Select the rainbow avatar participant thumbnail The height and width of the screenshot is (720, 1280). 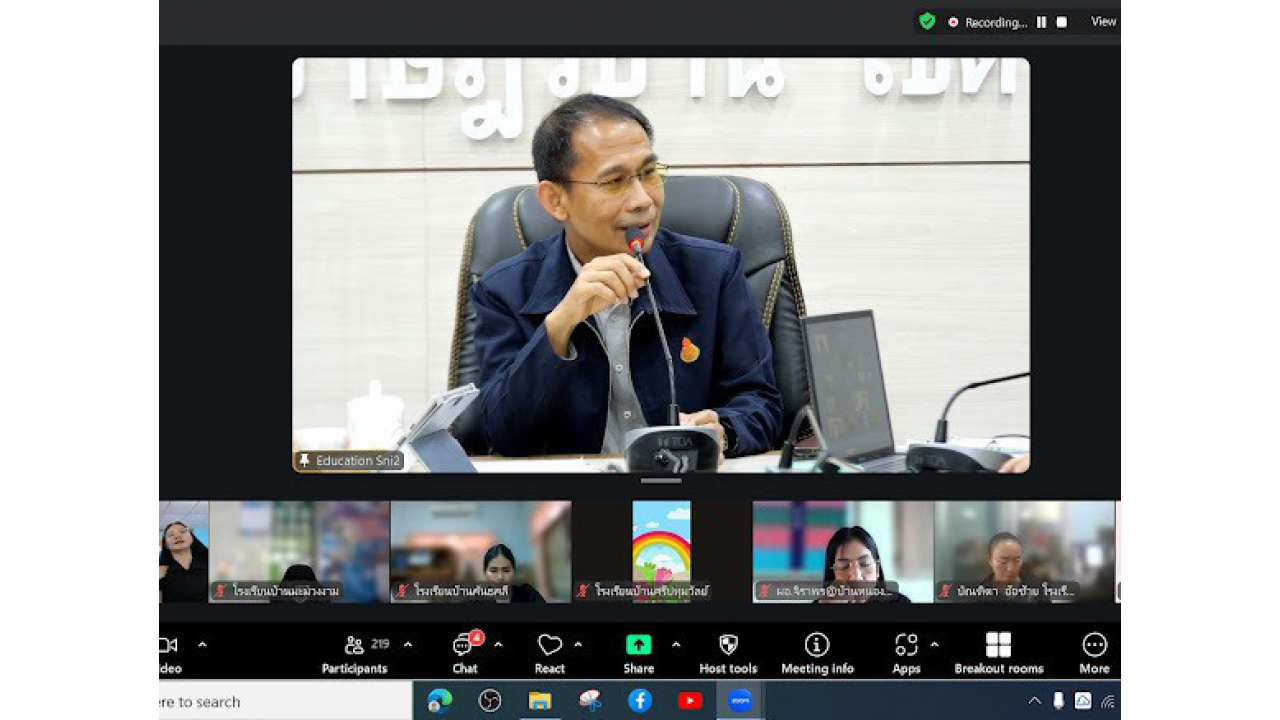(x=661, y=551)
